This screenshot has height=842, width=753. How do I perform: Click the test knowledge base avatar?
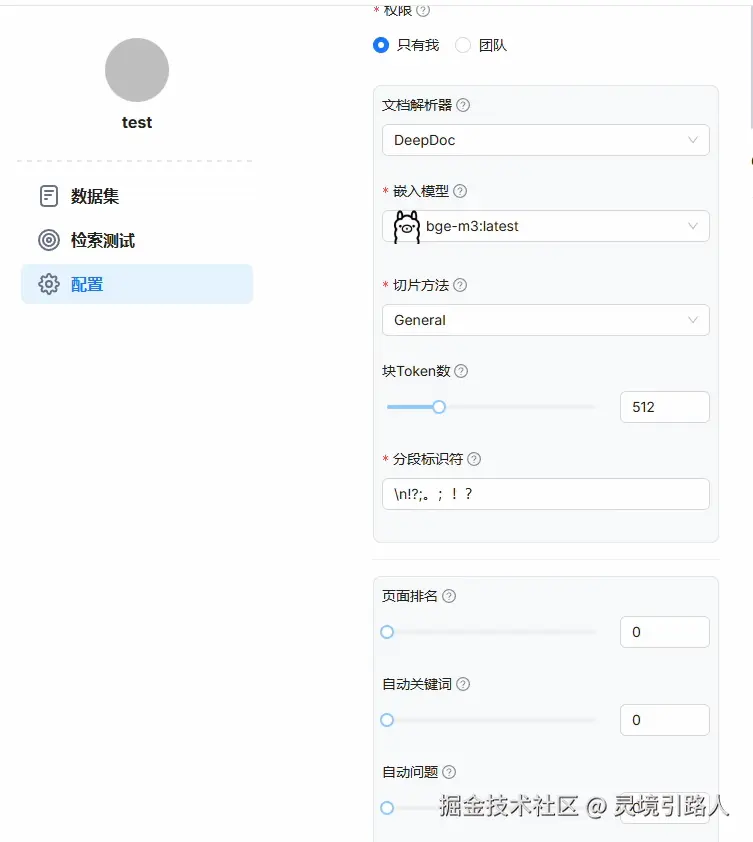137,69
